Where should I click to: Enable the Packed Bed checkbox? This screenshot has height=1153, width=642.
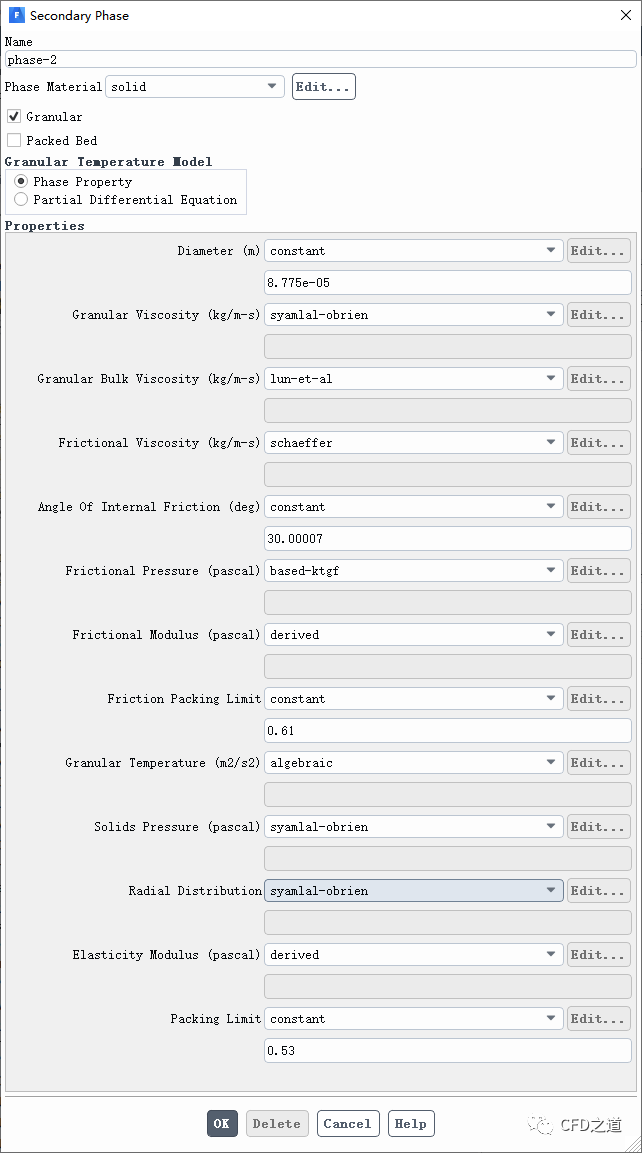point(14,141)
